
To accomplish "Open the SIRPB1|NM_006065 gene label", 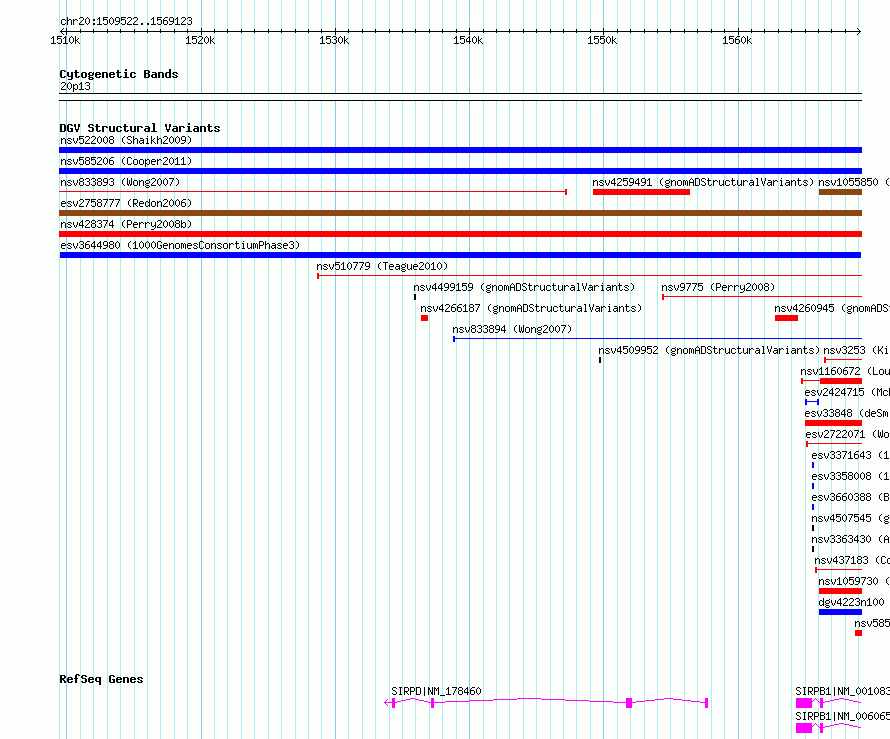I will pyautogui.click(x=842, y=716).
